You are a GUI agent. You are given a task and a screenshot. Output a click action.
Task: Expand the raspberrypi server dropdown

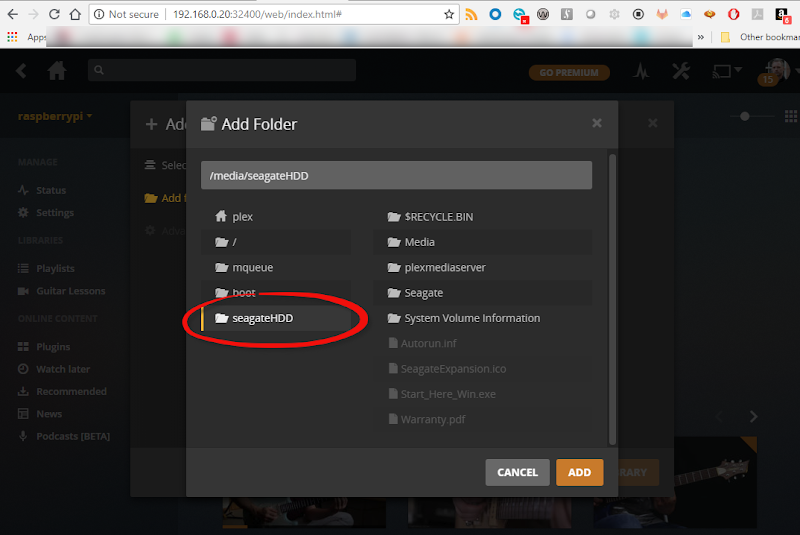[x=55, y=116]
